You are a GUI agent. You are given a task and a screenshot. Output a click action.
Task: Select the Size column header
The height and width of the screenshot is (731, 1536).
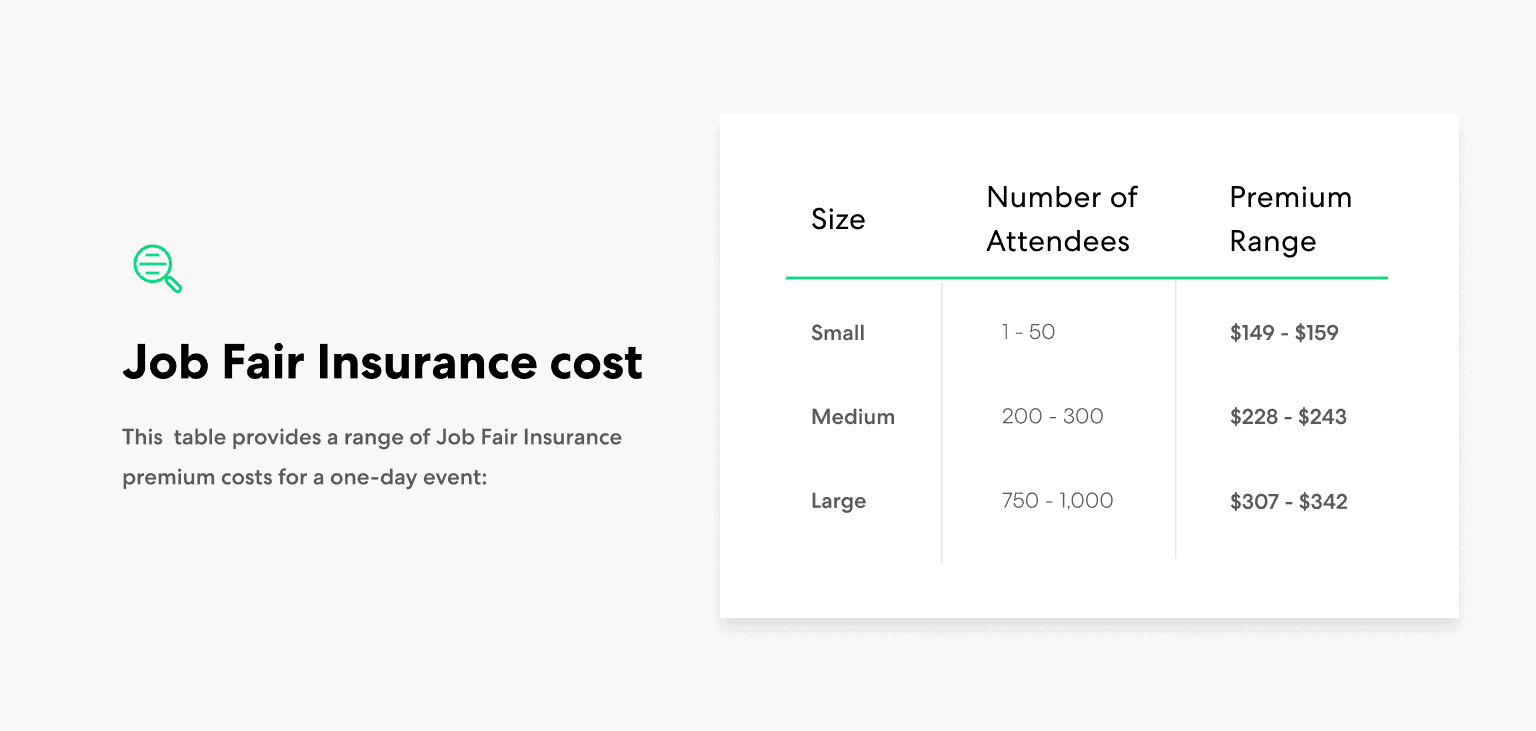838,219
